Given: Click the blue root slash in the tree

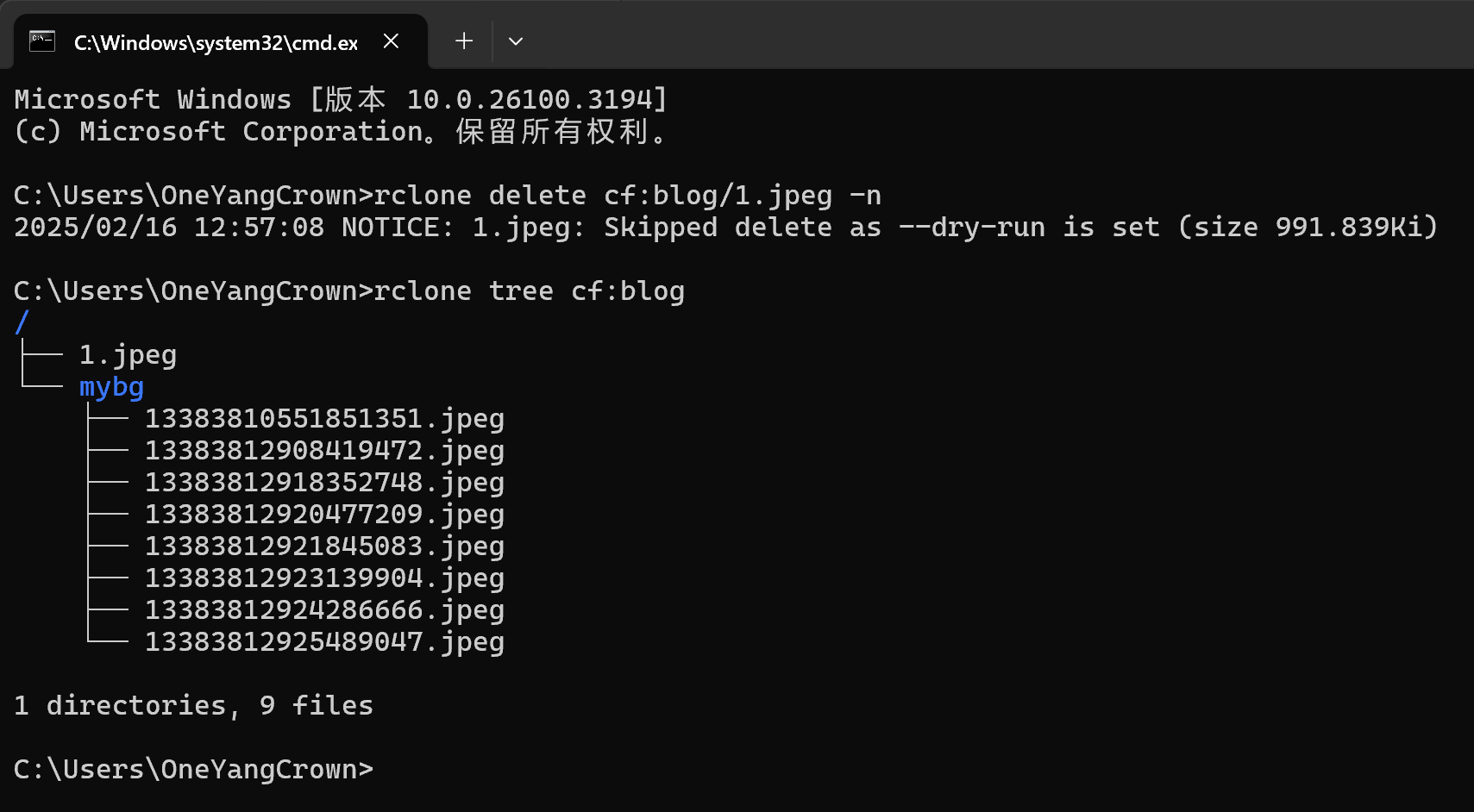Looking at the screenshot, I should pos(22,322).
